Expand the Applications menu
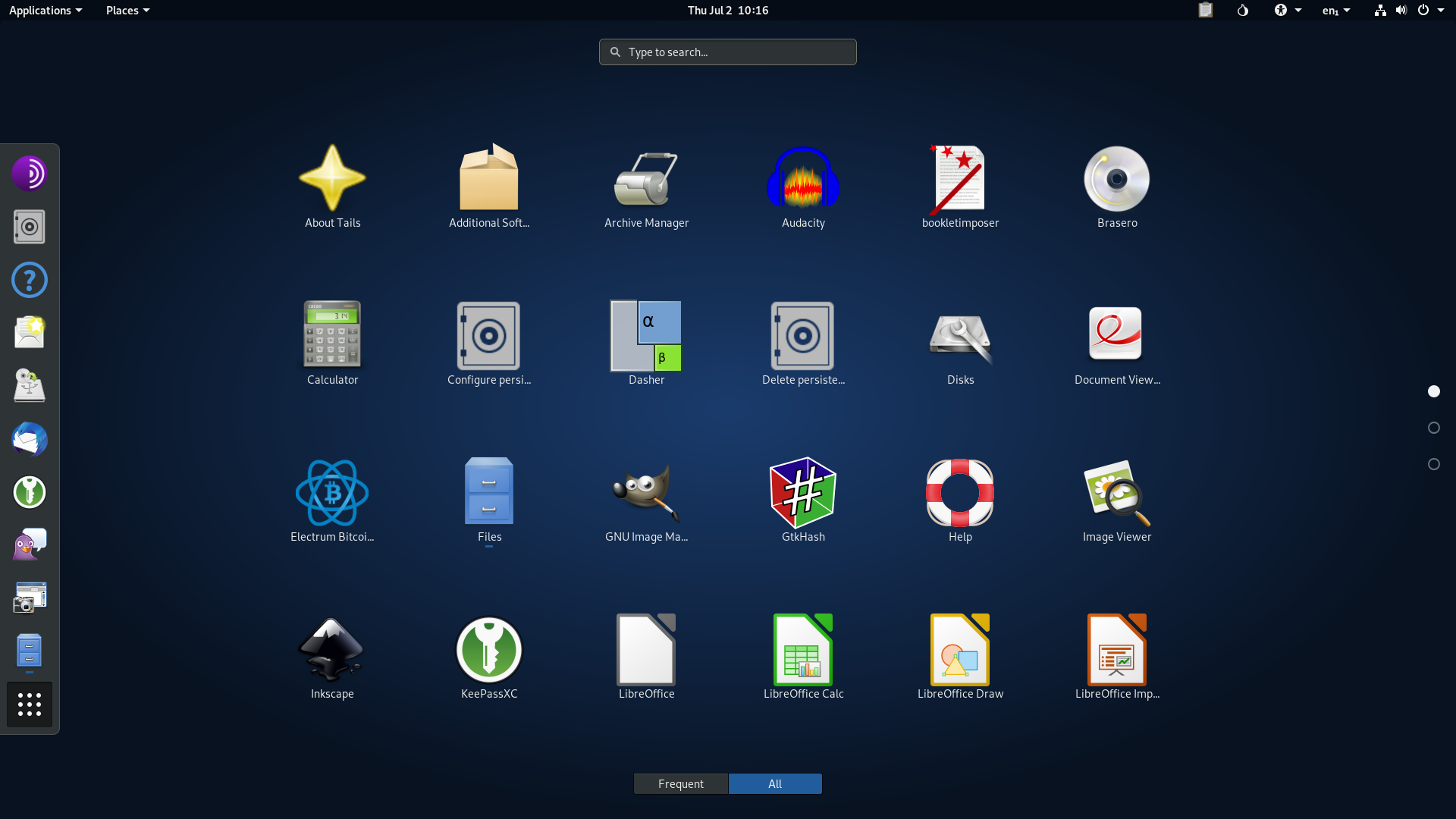The image size is (1456, 819). pos(45,10)
